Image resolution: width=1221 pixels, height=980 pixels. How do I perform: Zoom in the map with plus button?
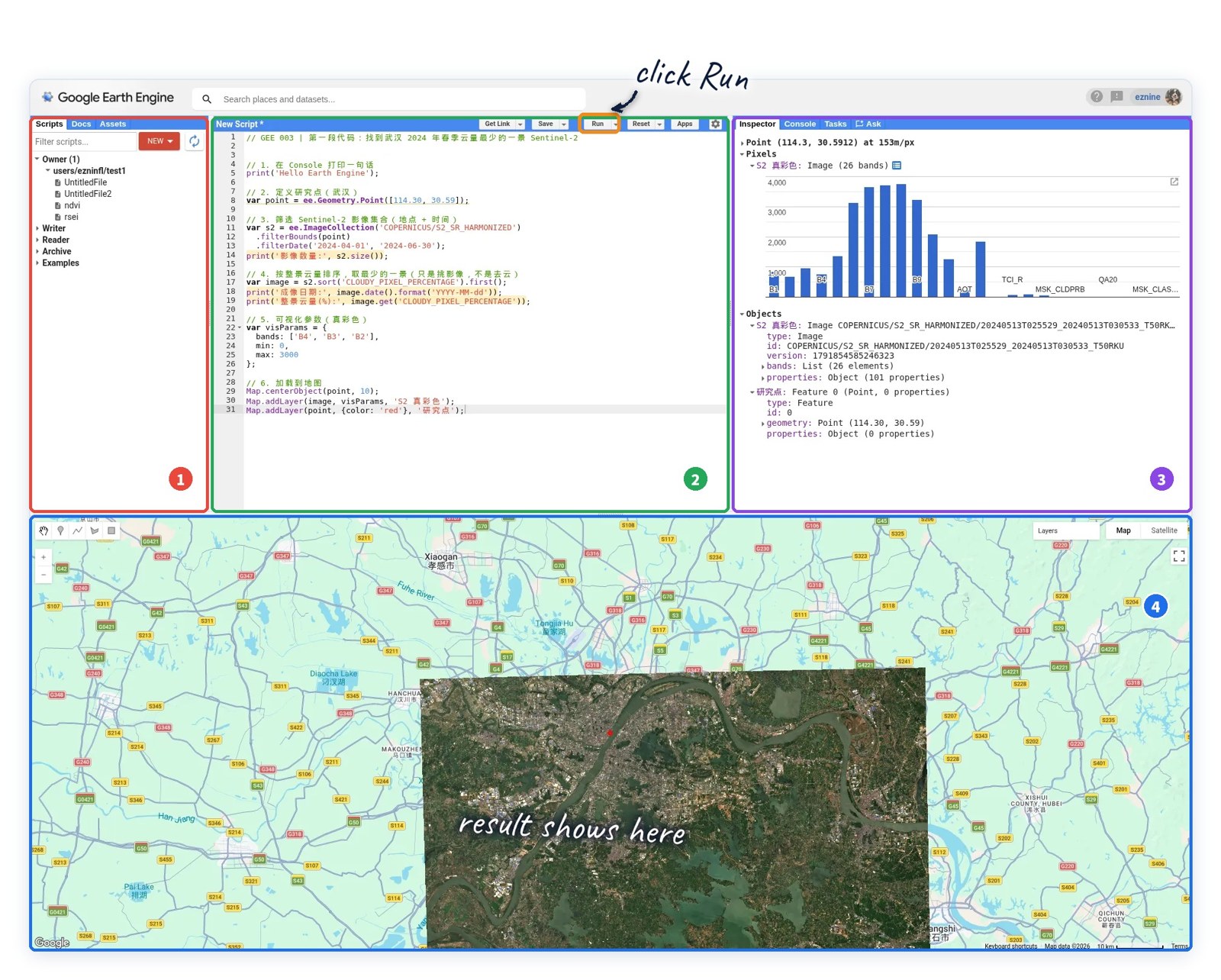pyautogui.click(x=43, y=557)
